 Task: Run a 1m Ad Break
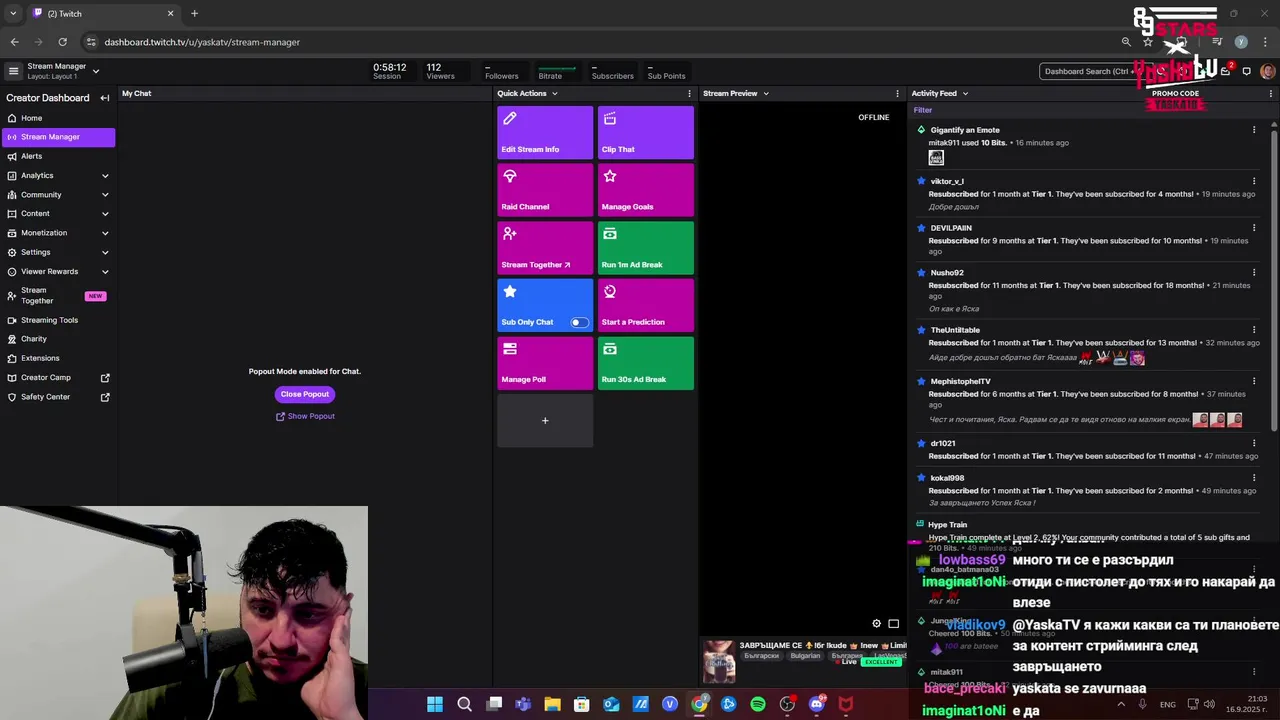[x=646, y=248]
